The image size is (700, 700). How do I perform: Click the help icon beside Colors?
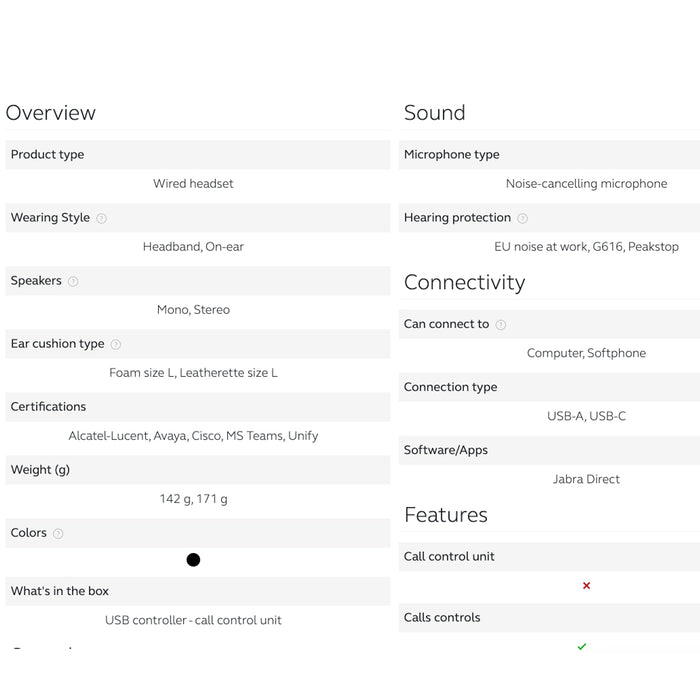point(58,533)
